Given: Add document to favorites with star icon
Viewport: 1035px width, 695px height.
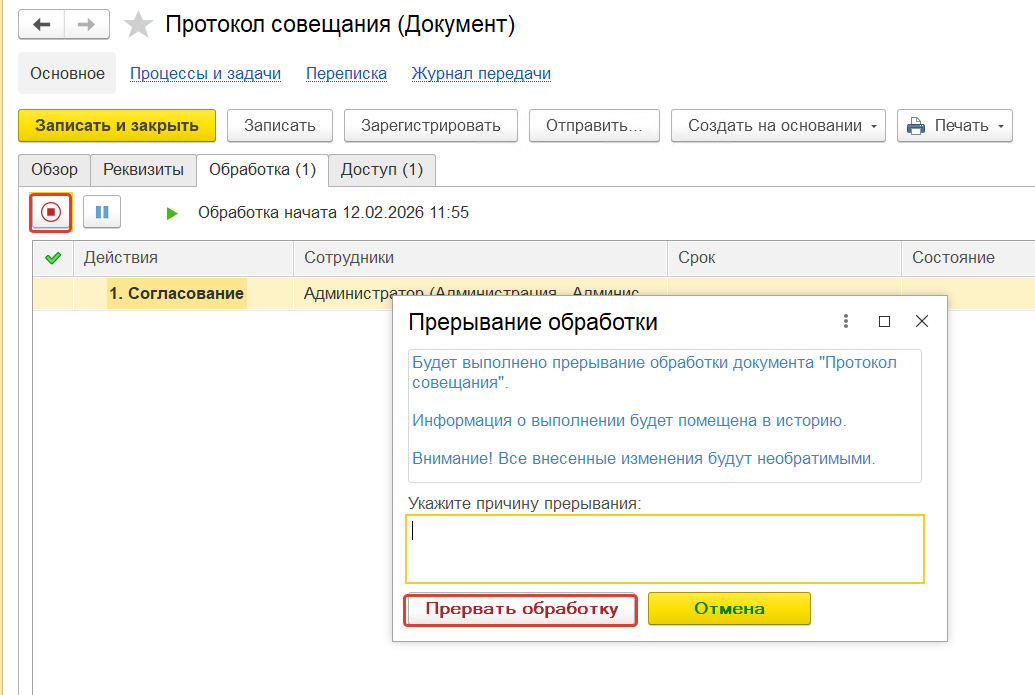Looking at the screenshot, I should (x=138, y=25).
